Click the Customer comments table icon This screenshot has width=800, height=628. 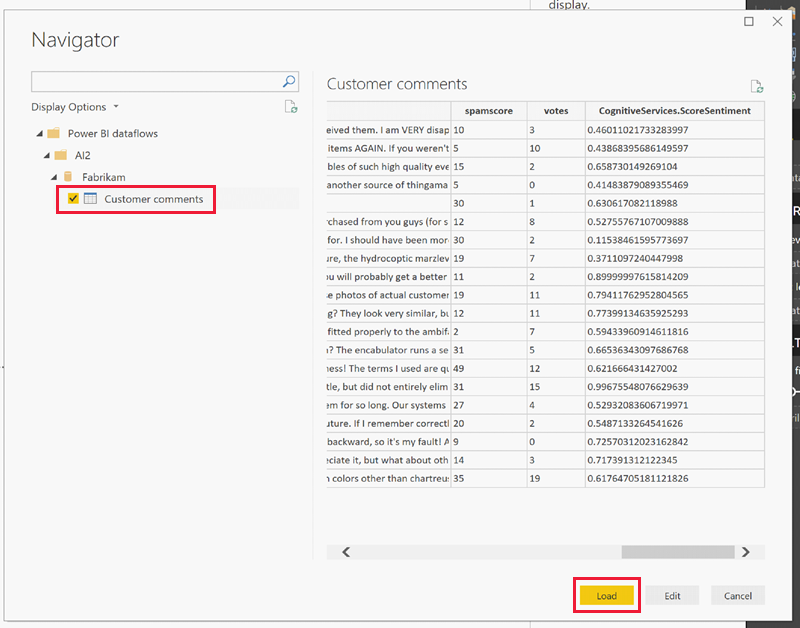90,199
